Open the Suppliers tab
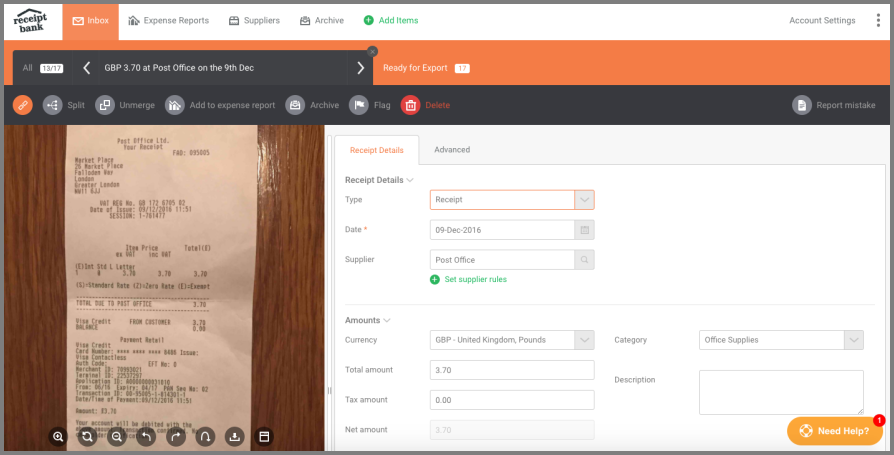The height and width of the screenshot is (455, 894). [254, 21]
